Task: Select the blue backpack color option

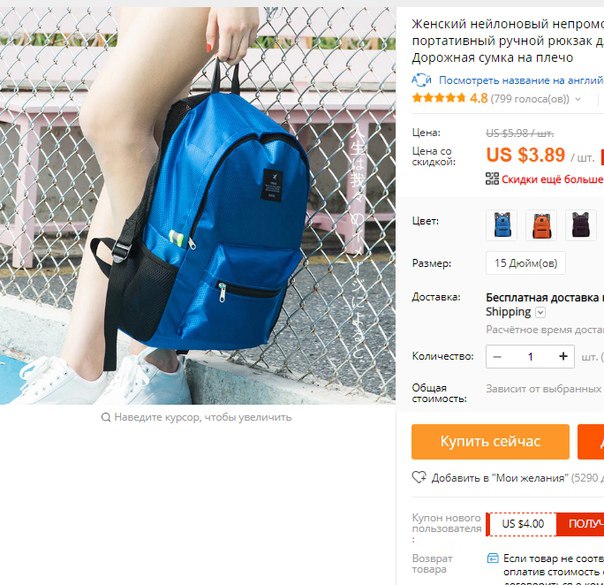Action: [x=502, y=225]
